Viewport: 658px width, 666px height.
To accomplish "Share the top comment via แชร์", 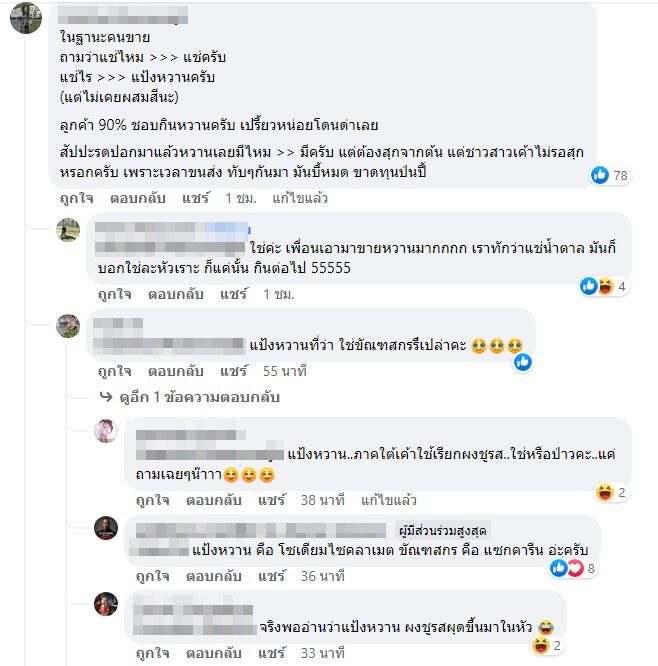I will point(196,198).
